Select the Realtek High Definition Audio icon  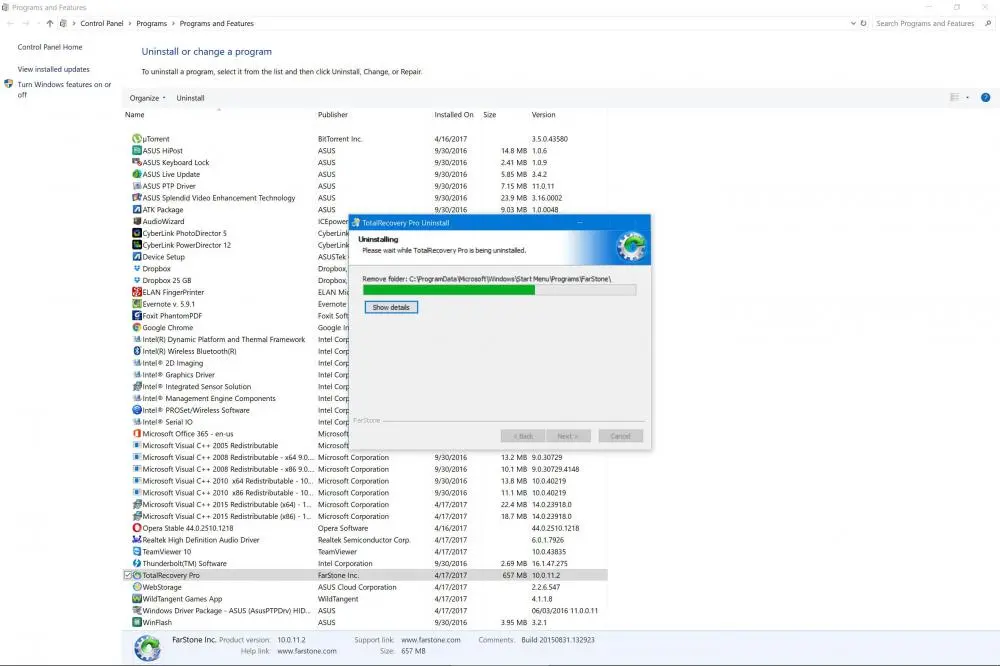[136, 540]
